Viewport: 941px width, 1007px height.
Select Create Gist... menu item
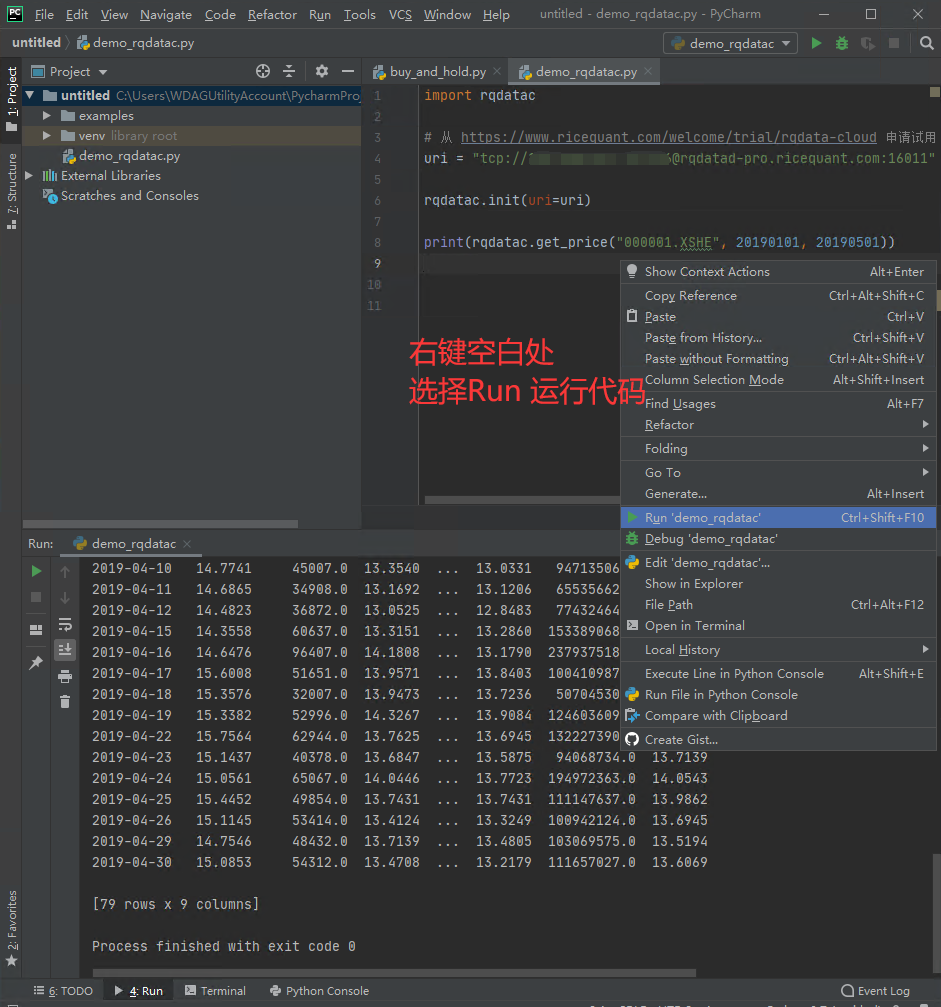point(778,739)
